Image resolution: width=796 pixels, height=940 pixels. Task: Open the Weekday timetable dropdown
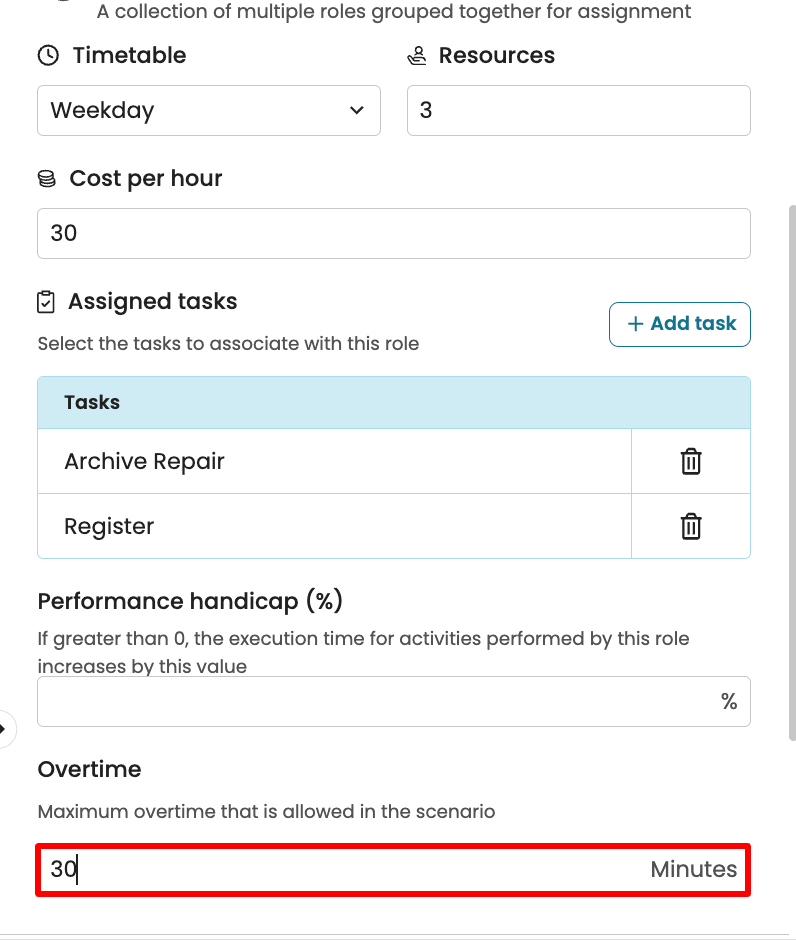tap(208, 110)
